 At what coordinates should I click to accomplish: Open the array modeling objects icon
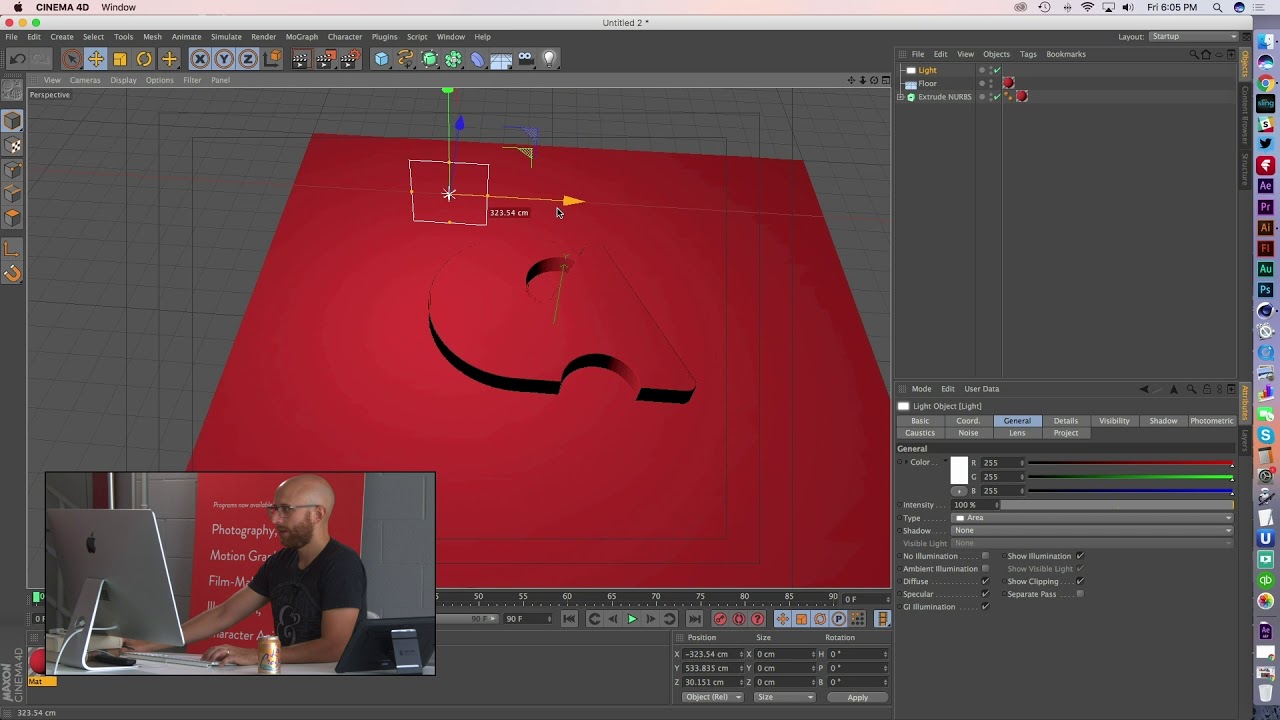pyautogui.click(x=453, y=59)
